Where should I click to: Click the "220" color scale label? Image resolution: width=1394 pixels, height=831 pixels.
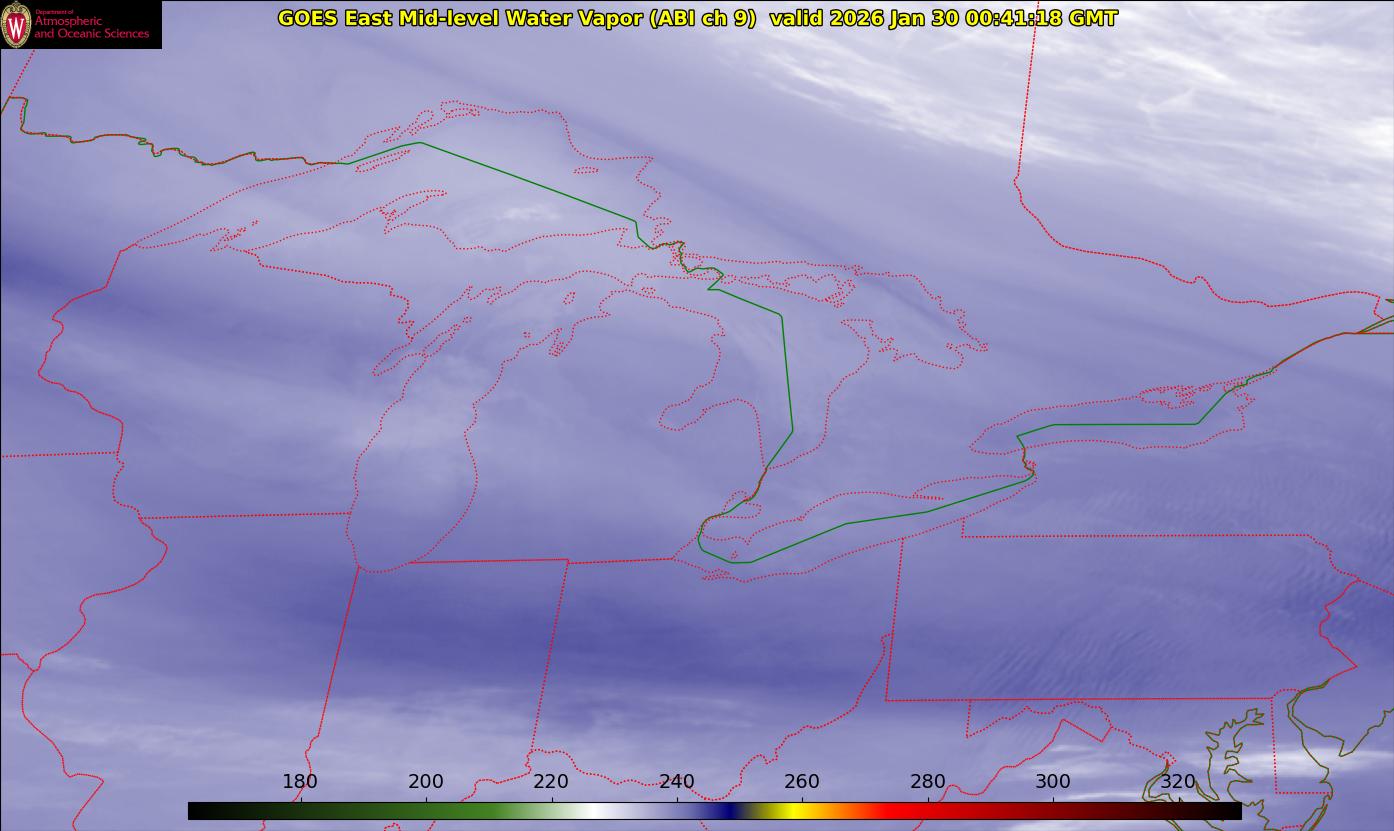click(x=551, y=781)
